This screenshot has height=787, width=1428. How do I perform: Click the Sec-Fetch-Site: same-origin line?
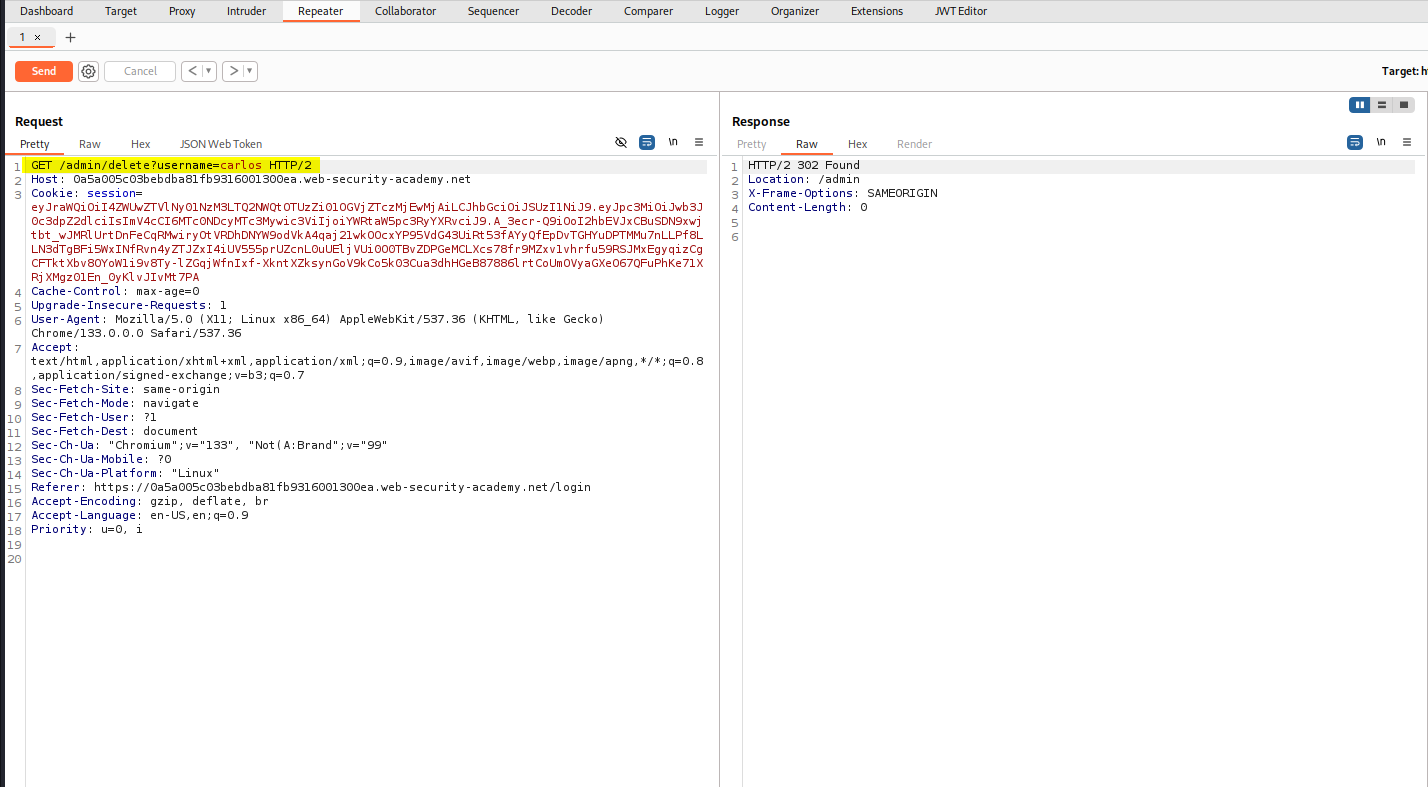[126, 389]
